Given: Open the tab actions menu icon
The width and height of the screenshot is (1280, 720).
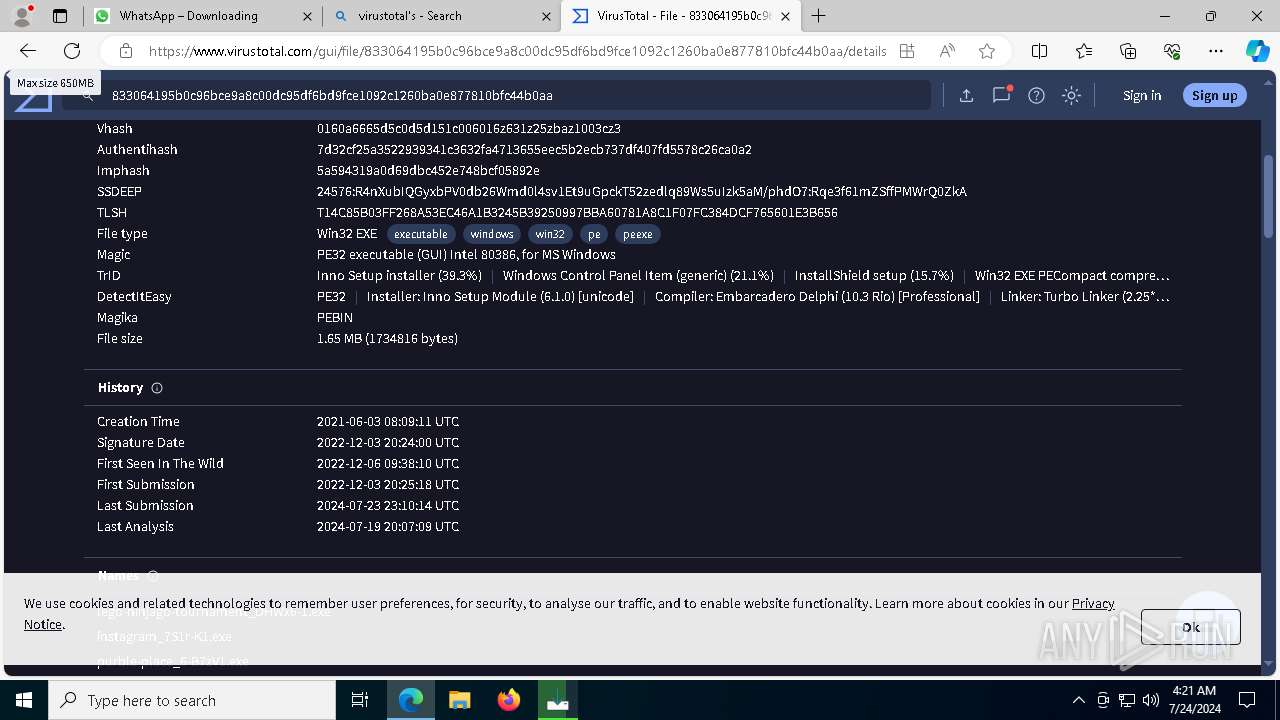Looking at the screenshot, I should pos(60,16).
